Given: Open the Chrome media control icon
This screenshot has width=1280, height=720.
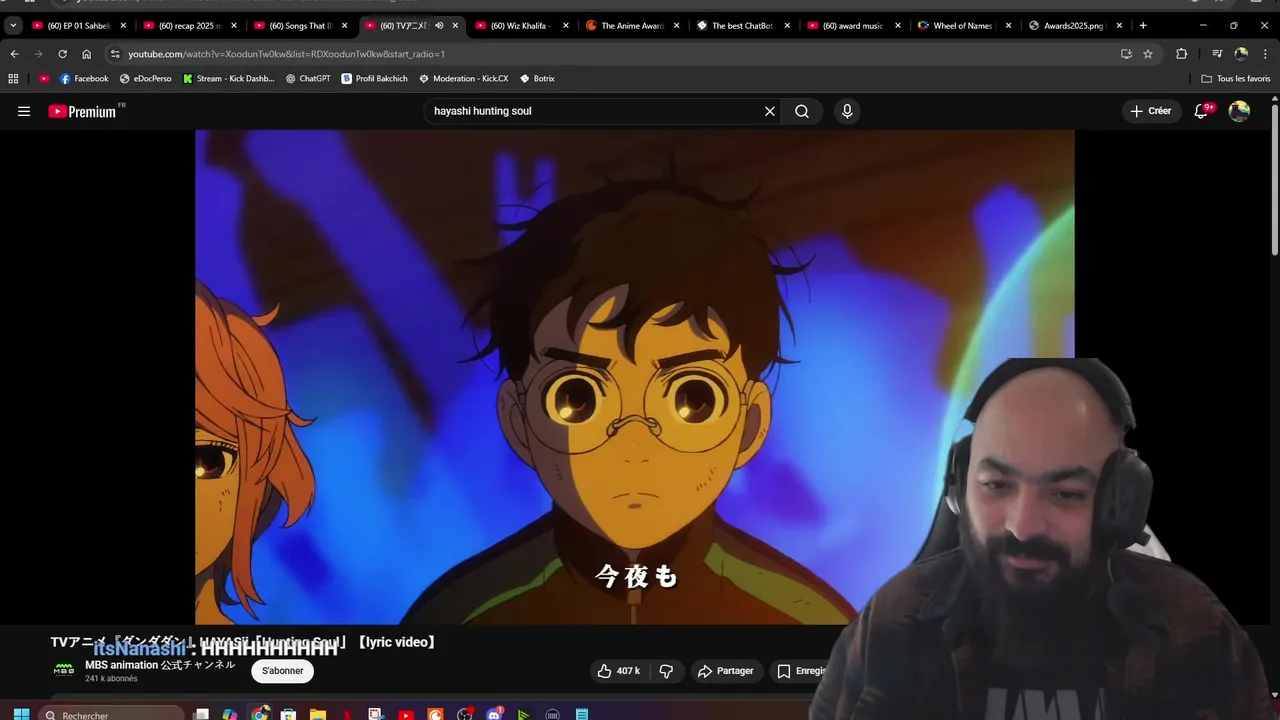Looking at the screenshot, I should click(x=1217, y=54).
